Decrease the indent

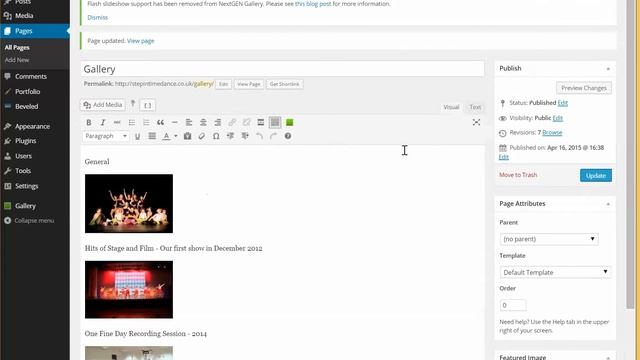point(230,136)
